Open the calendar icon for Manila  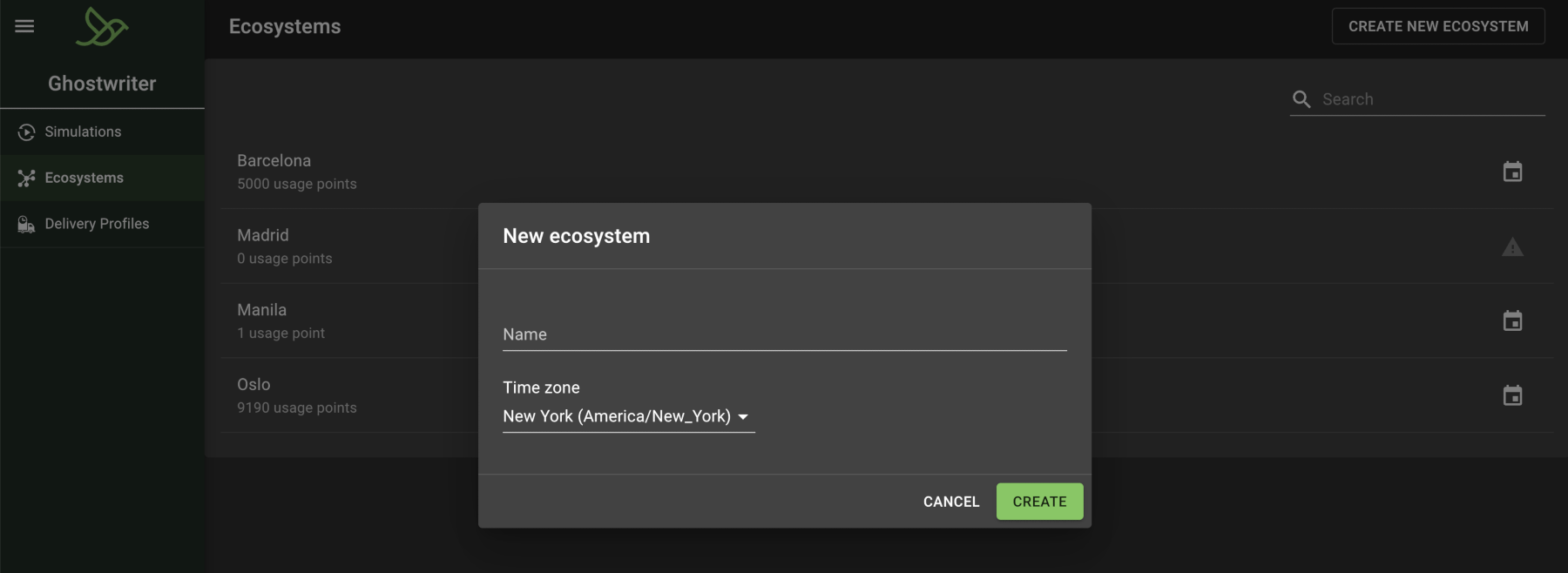[x=1513, y=320]
